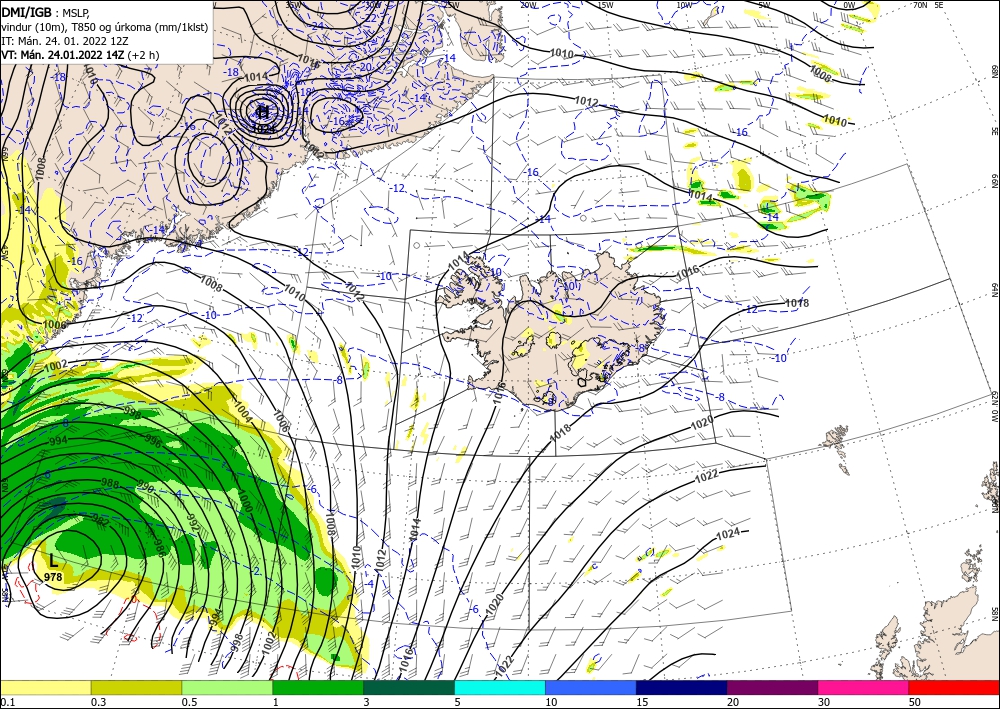The image size is (1000, 709).
Task: Click the 982 isobar label
Action: [x=101, y=521]
